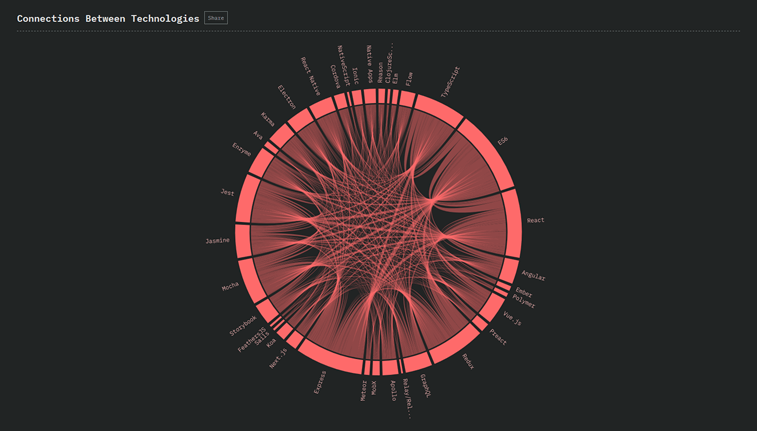The height and width of the screenshot is (431, 757).
Task: Click the 'Flow' label
Action: pos(409,79)
